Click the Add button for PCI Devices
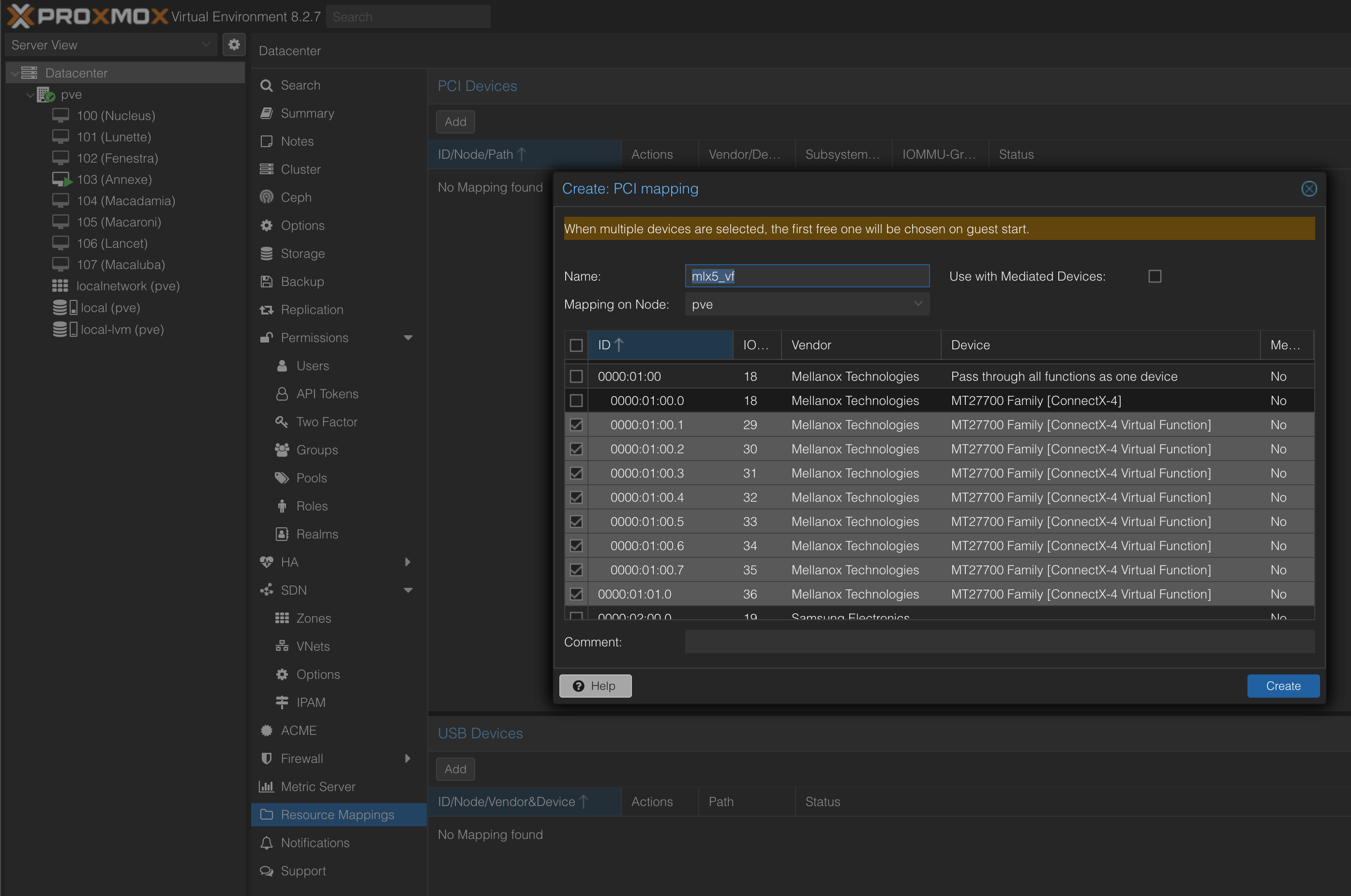This screenshot has width=1351, height=896. (455, 121)
